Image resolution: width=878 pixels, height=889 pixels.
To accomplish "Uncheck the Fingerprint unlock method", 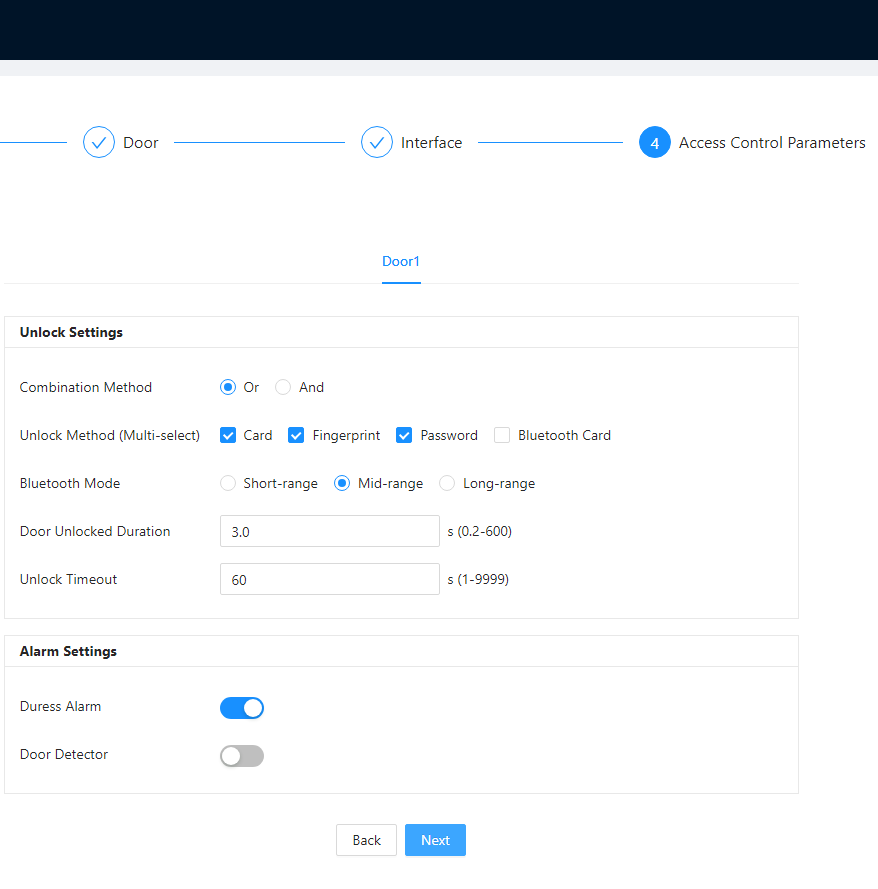I will pyautogui.click(x=296, y=435).
